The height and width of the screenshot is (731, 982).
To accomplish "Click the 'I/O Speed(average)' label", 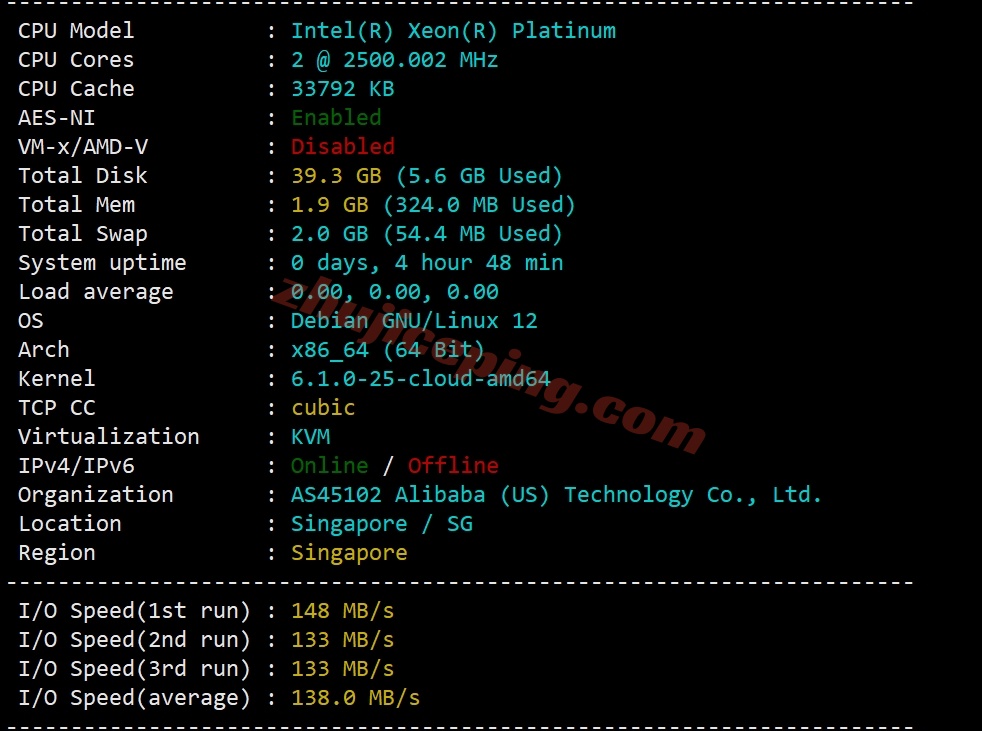I will [x=134, y=698].
